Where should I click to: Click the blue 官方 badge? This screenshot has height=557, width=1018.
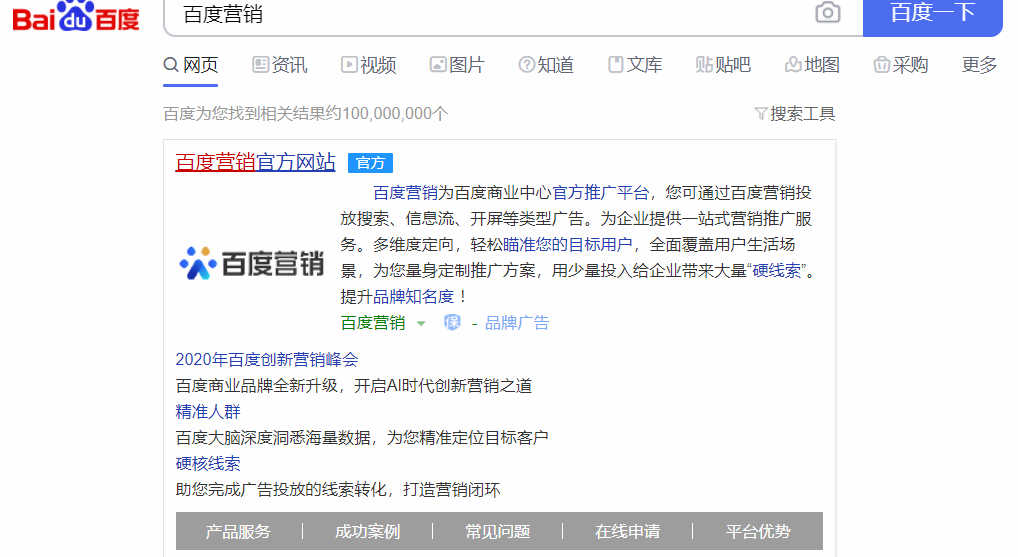370,163
